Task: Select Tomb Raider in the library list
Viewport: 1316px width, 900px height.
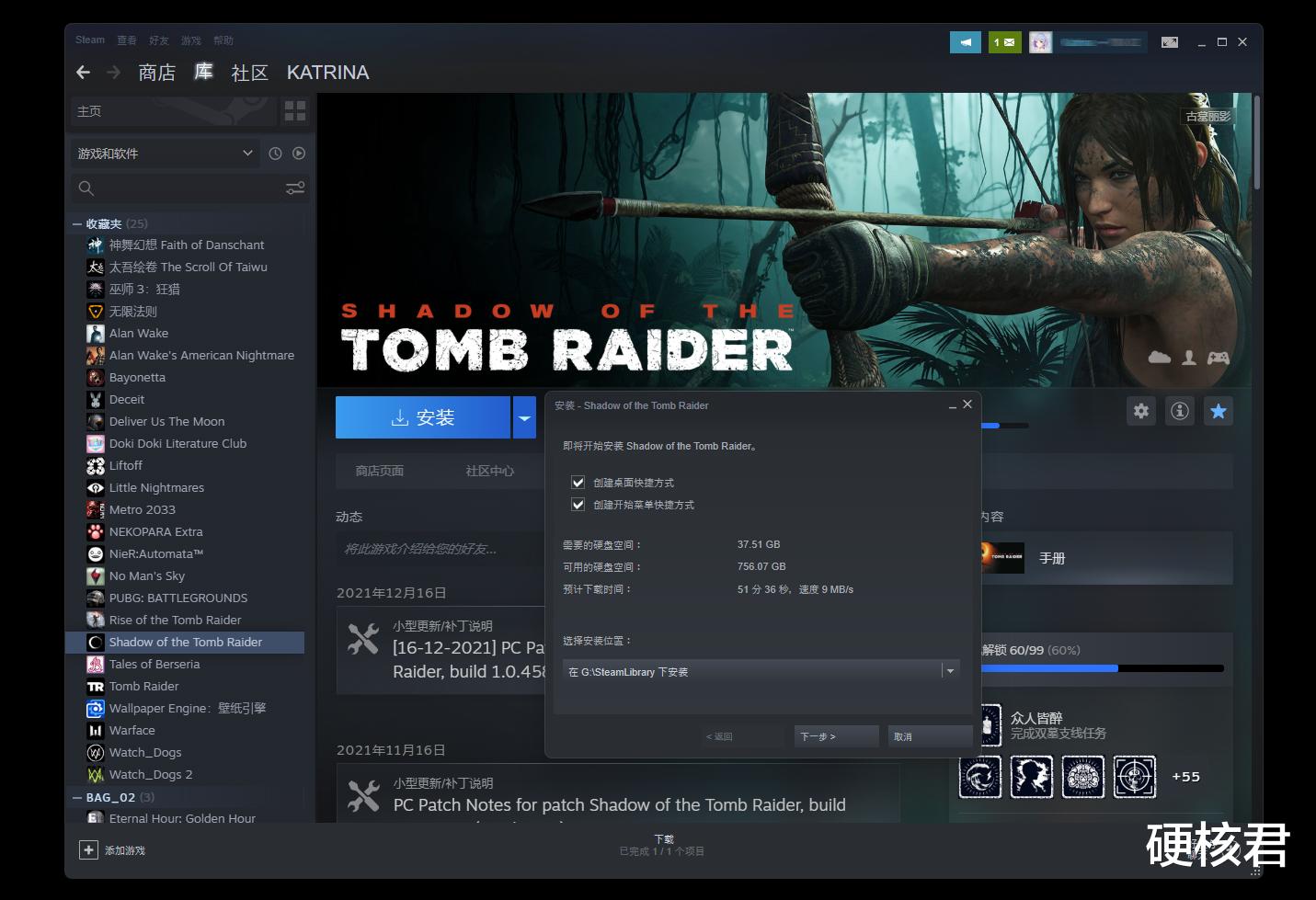Action: 143,687
